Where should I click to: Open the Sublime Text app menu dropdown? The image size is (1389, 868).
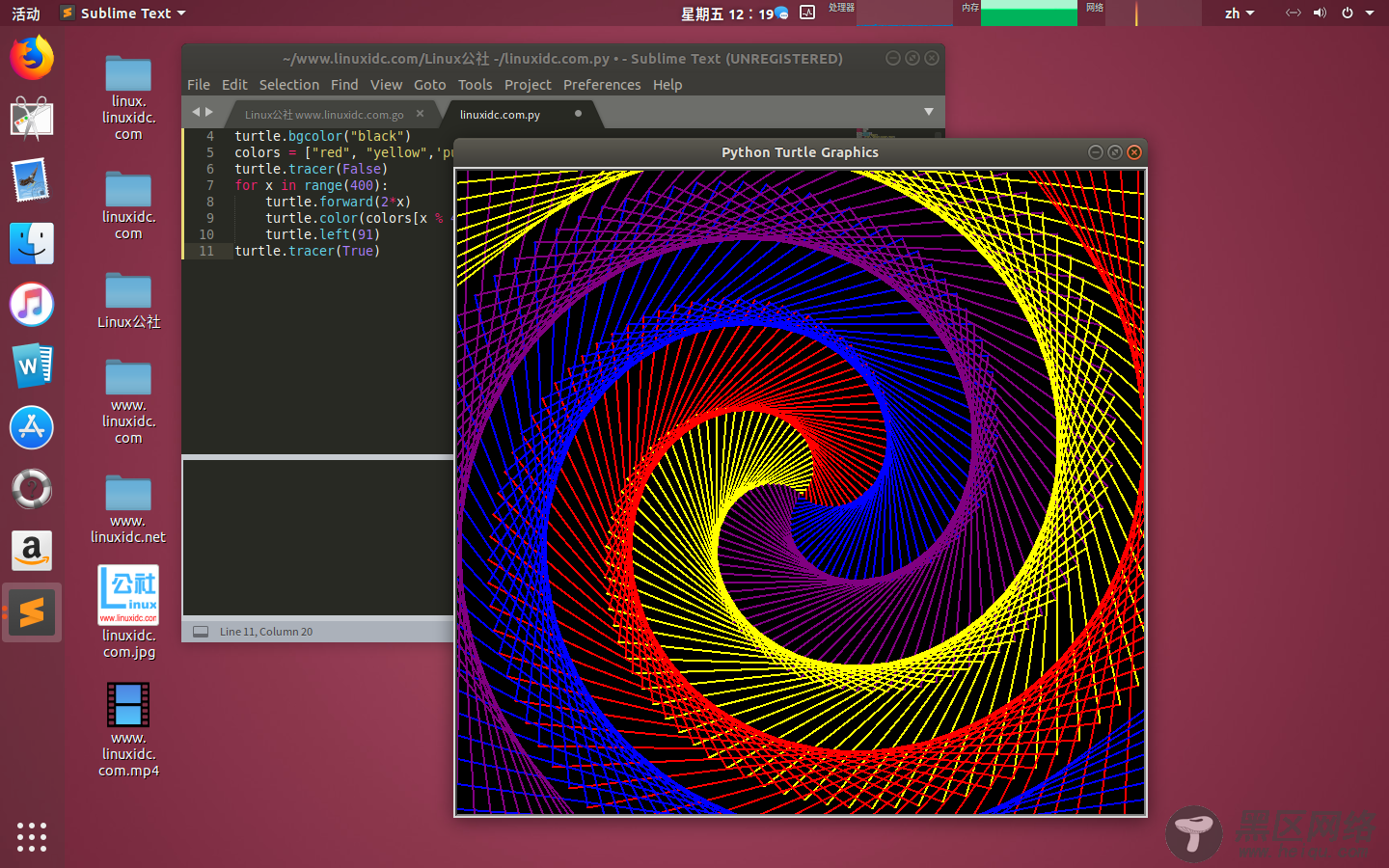123,14
